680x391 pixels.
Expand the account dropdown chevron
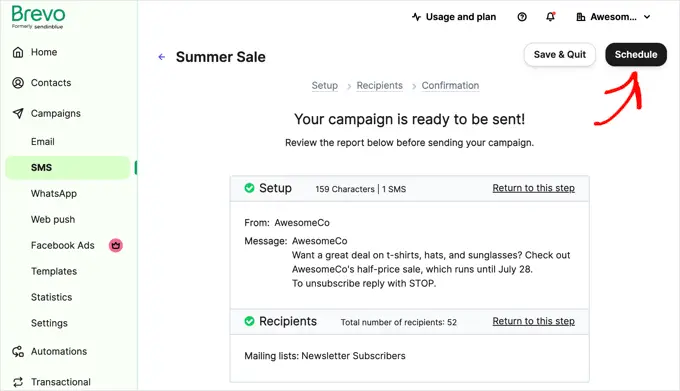click(647, 17)
